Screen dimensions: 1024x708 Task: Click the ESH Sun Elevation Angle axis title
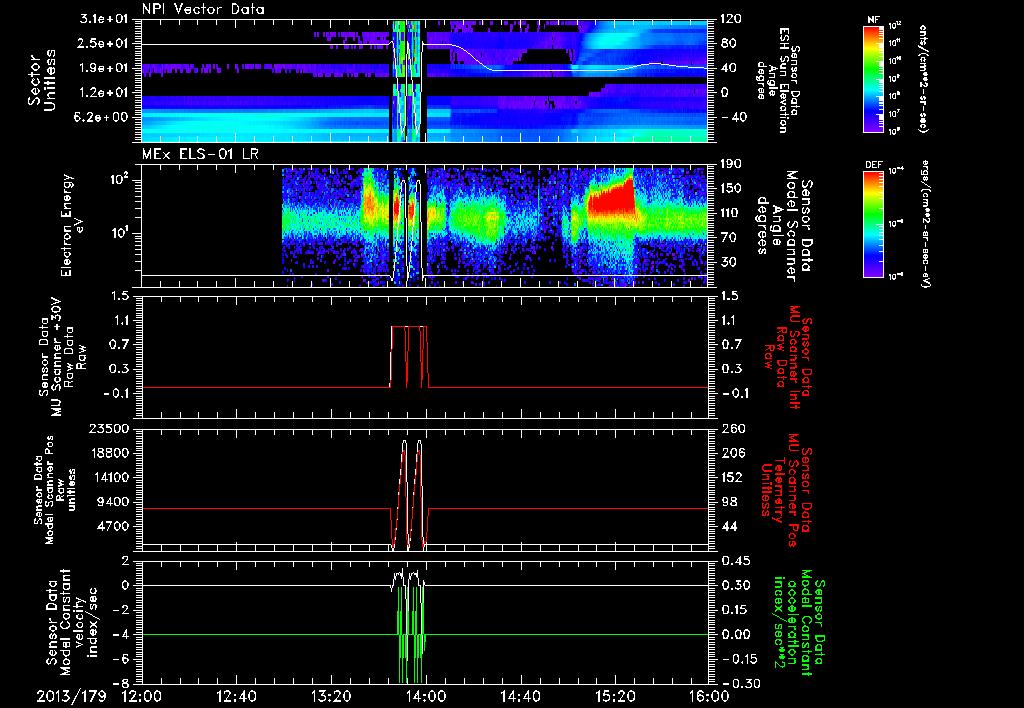coord(780,80)
